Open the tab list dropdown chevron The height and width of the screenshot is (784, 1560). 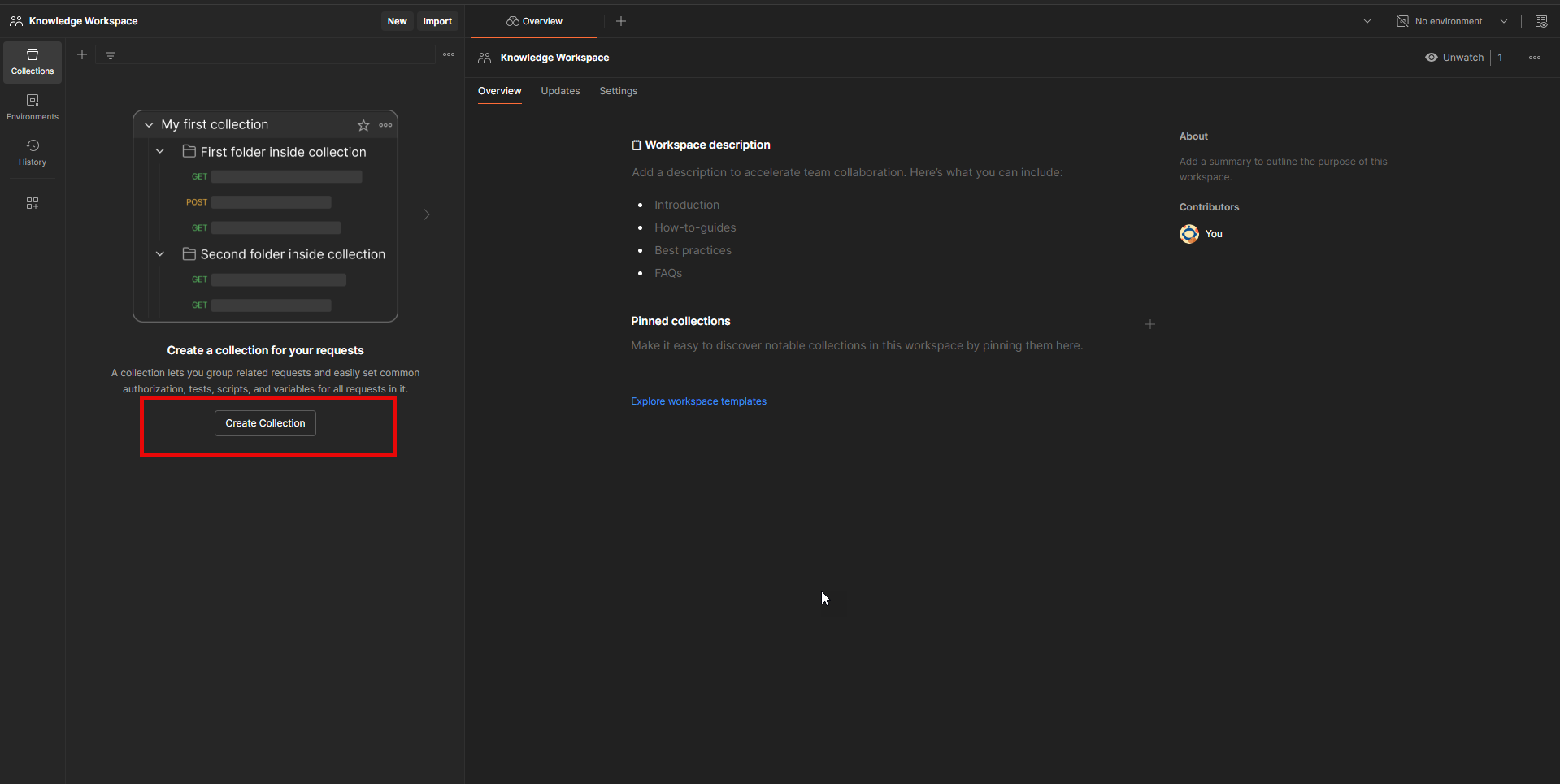[1367, 21]
